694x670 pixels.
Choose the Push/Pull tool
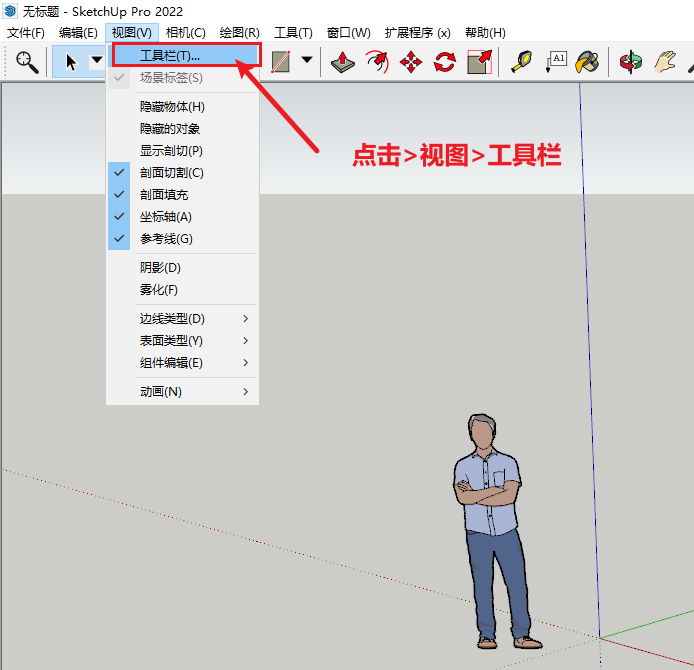click(x=343, y=62)
